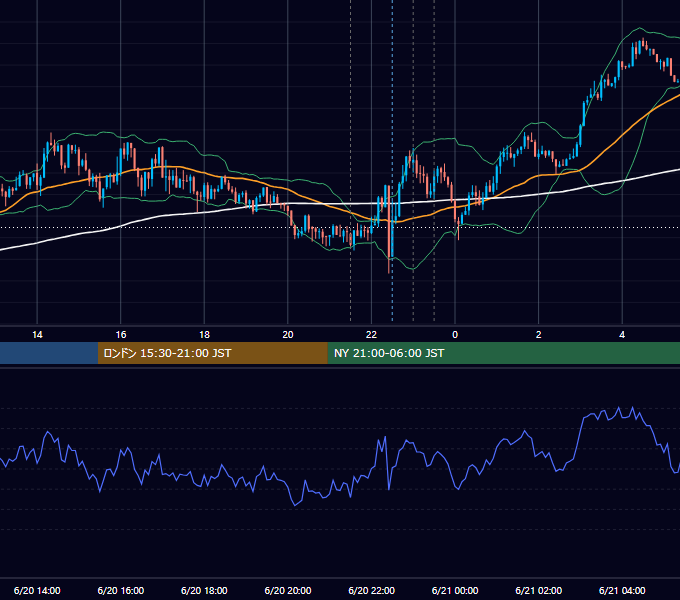Click the oscillator line's peak near 6/21 04:00
Screen dimensions: 680x600
[x=619, y=408]
